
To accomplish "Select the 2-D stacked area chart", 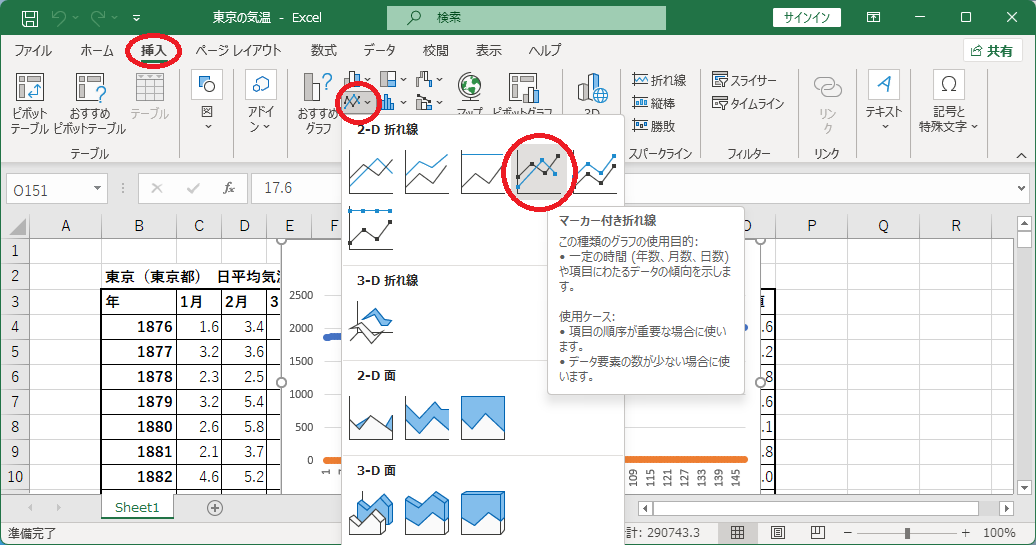I will click(427, 418).
